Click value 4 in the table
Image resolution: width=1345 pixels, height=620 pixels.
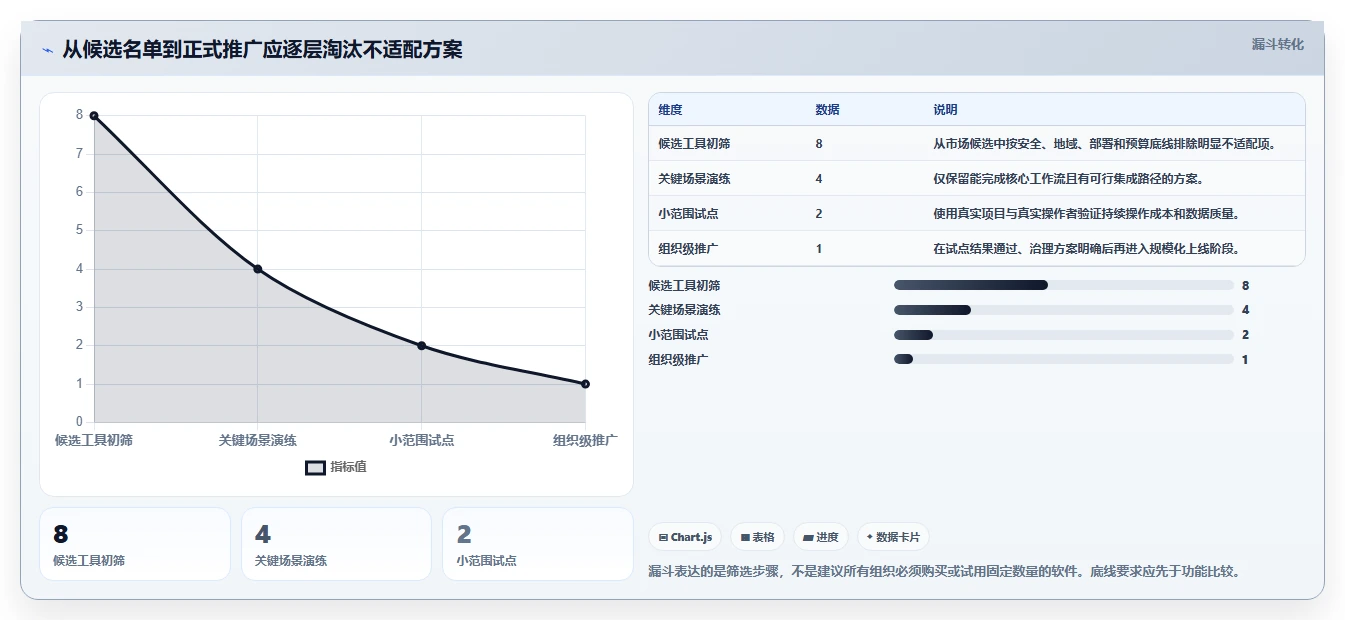coord(819,179)
